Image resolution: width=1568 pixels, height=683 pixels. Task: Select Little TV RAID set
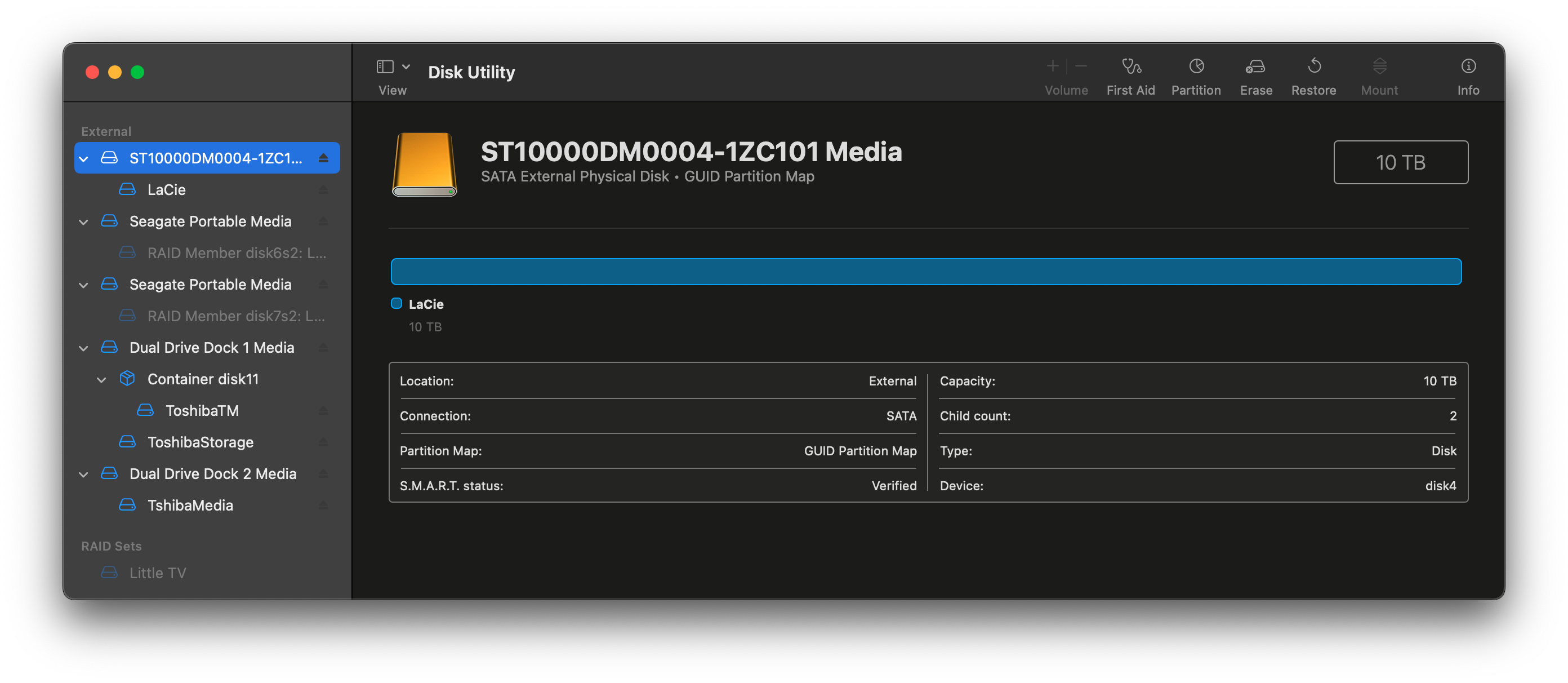[x=158, y=573]
